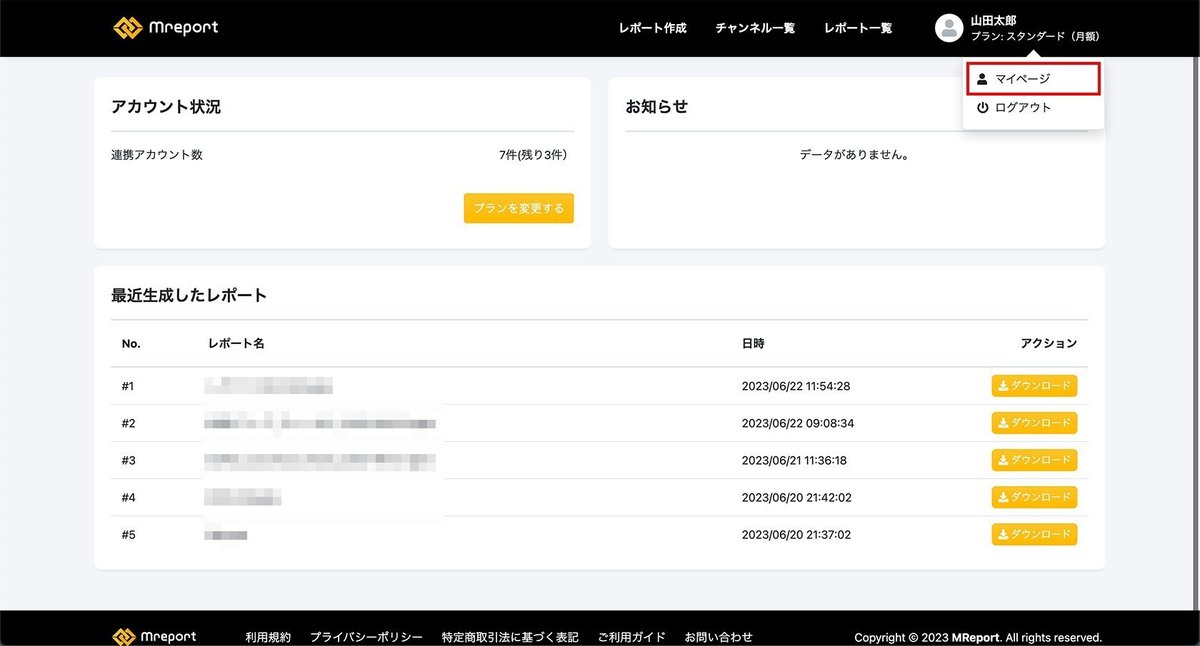Click the timestamp 2023/06/21 11:36:18

(x=794, y=460)
